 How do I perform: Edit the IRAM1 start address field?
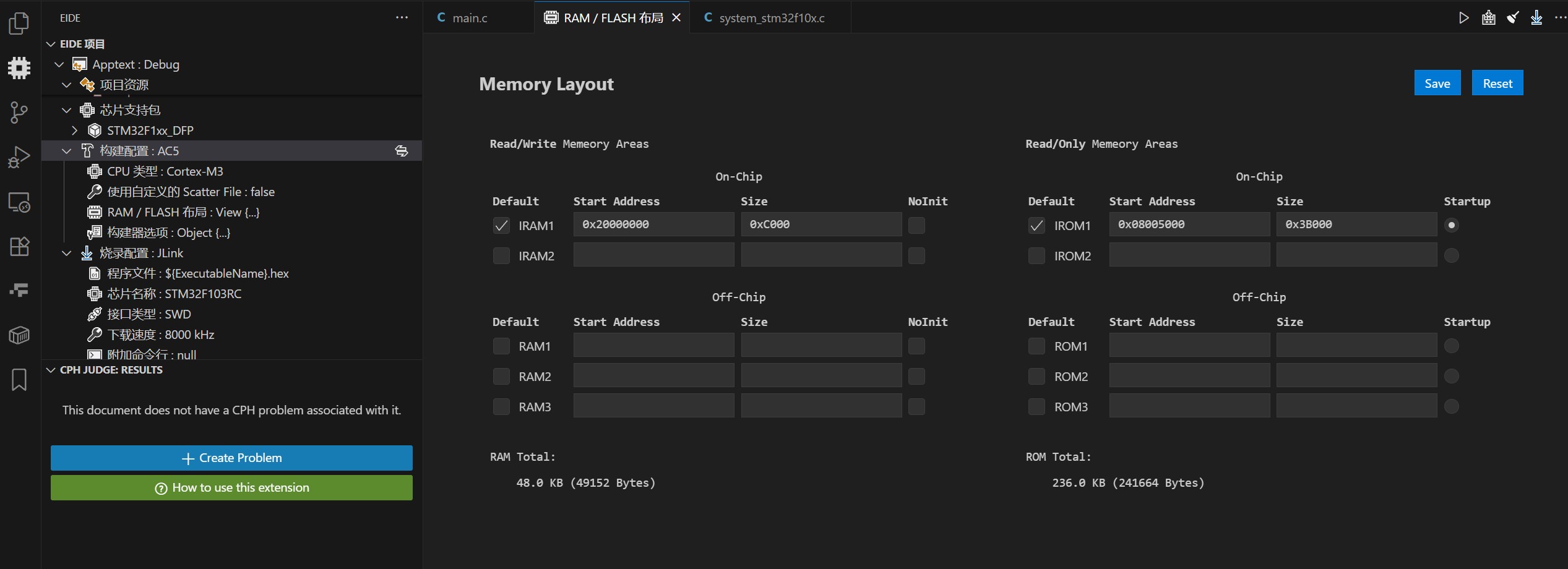(x=653, y=225)
